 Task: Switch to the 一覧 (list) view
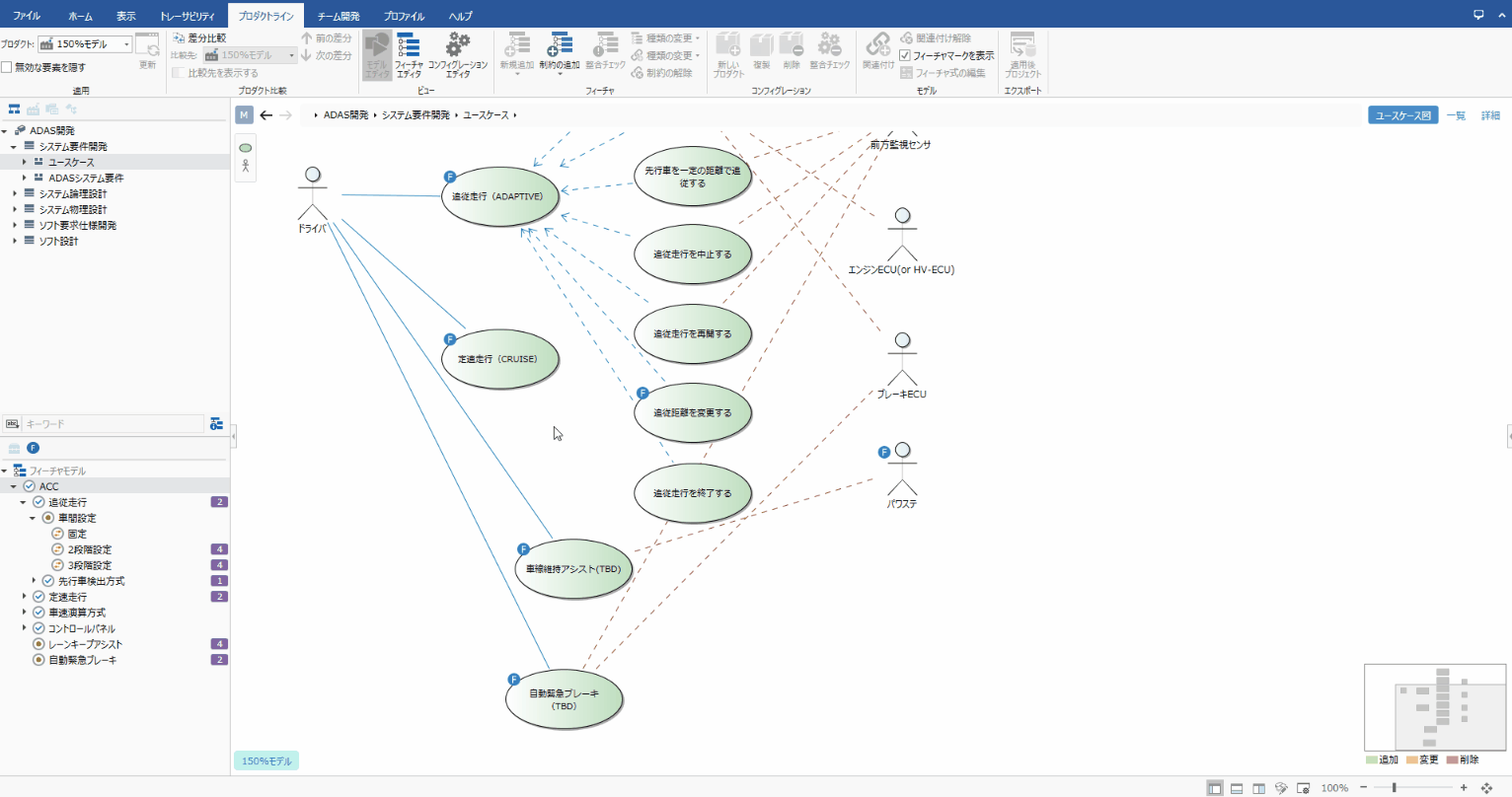pyautogui.click(x=1456, y=115)
